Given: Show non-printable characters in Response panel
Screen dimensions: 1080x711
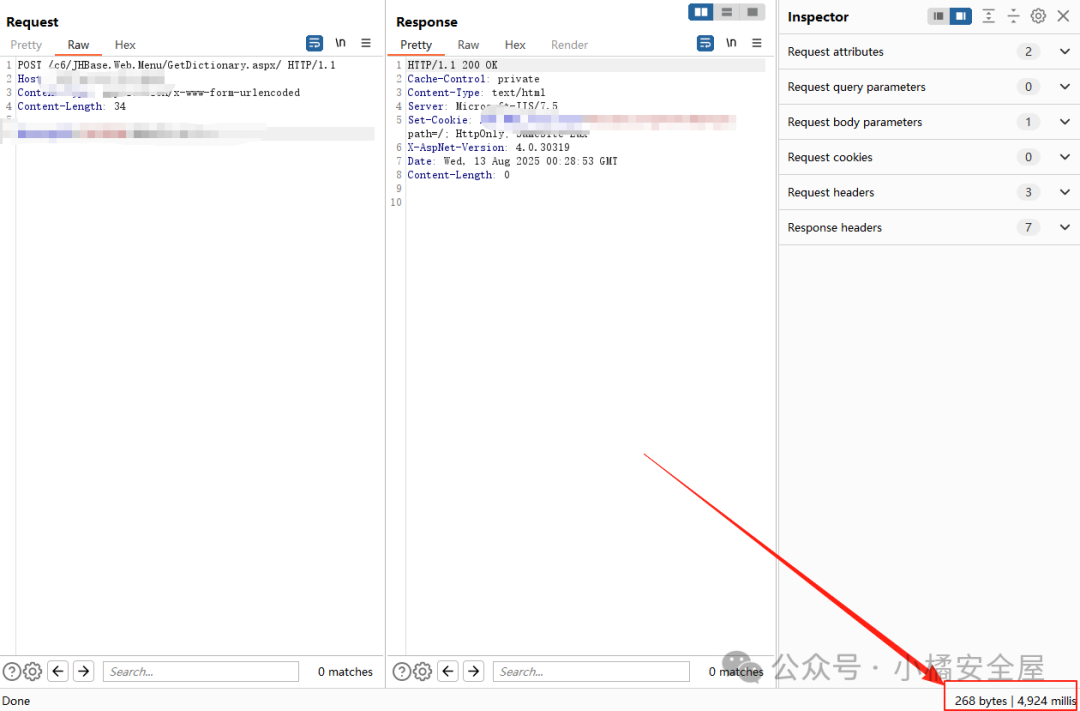Looking at the screenshot, I should point(731,43).
